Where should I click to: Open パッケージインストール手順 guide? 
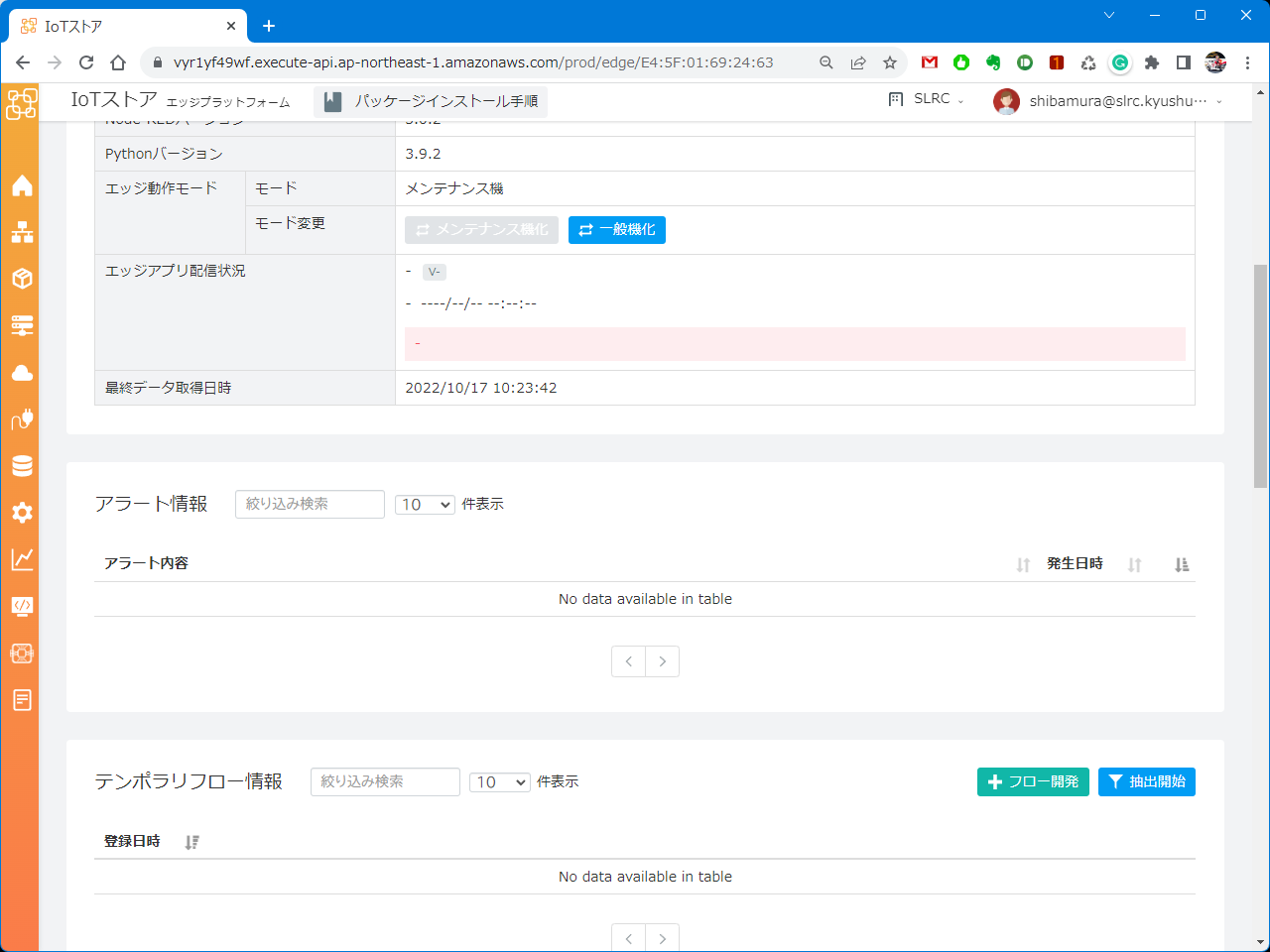(x=431, y=101)
